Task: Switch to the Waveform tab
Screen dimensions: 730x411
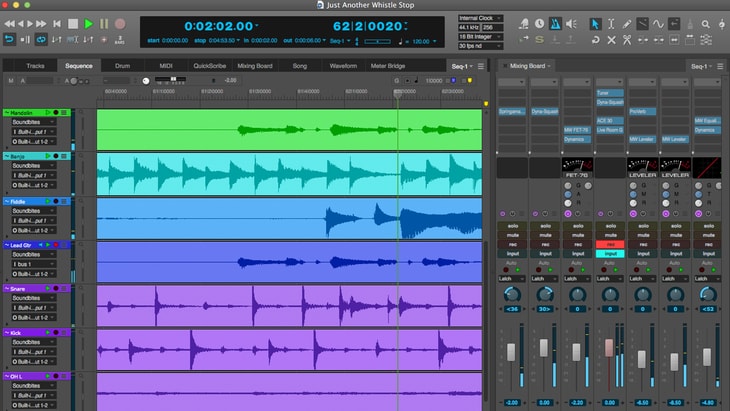Action: pos(343,66)
